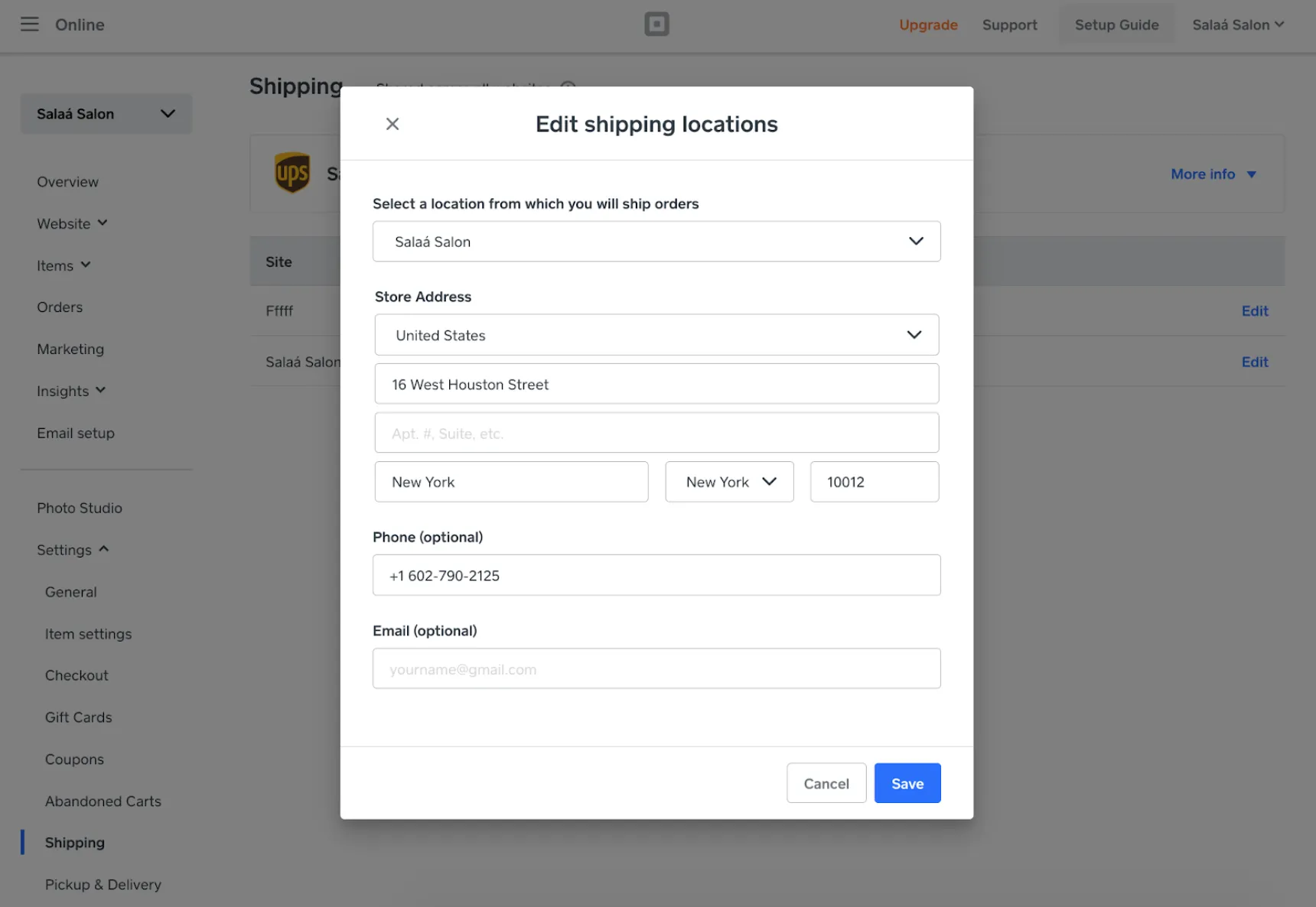This screenshot has height=907, width=1316.
Task: Open the hamburger navigation menu
Action: pos(30,24)
